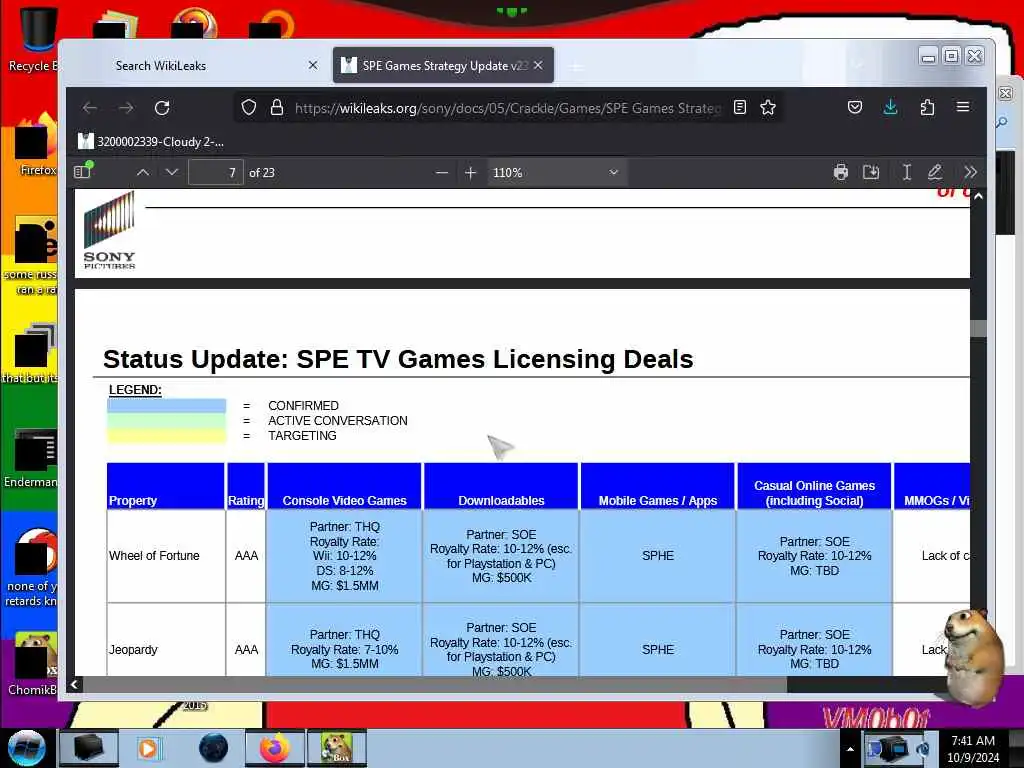This screenshot has width=1024, height=768.
Task: Click Status Update page heading
Action: pyautogui.click(x=398, y=359)
